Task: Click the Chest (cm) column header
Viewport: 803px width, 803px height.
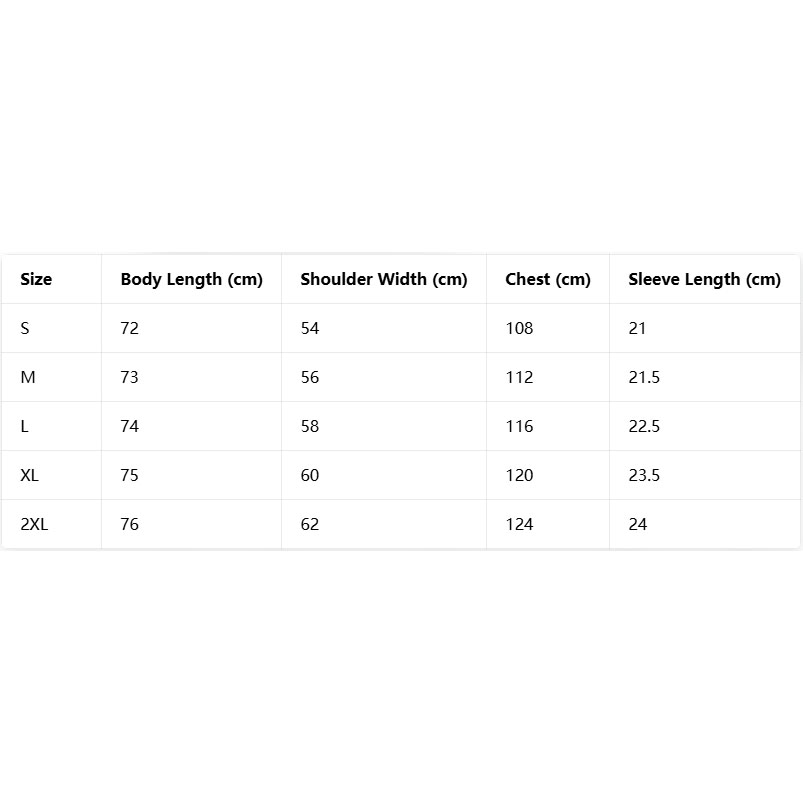Action: 548,279
